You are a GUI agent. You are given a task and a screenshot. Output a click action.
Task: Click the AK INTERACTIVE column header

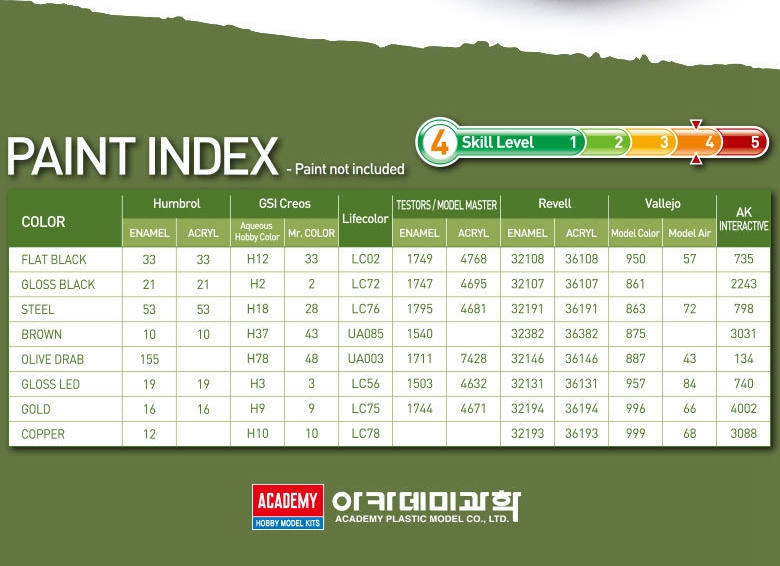click(744, 219)
